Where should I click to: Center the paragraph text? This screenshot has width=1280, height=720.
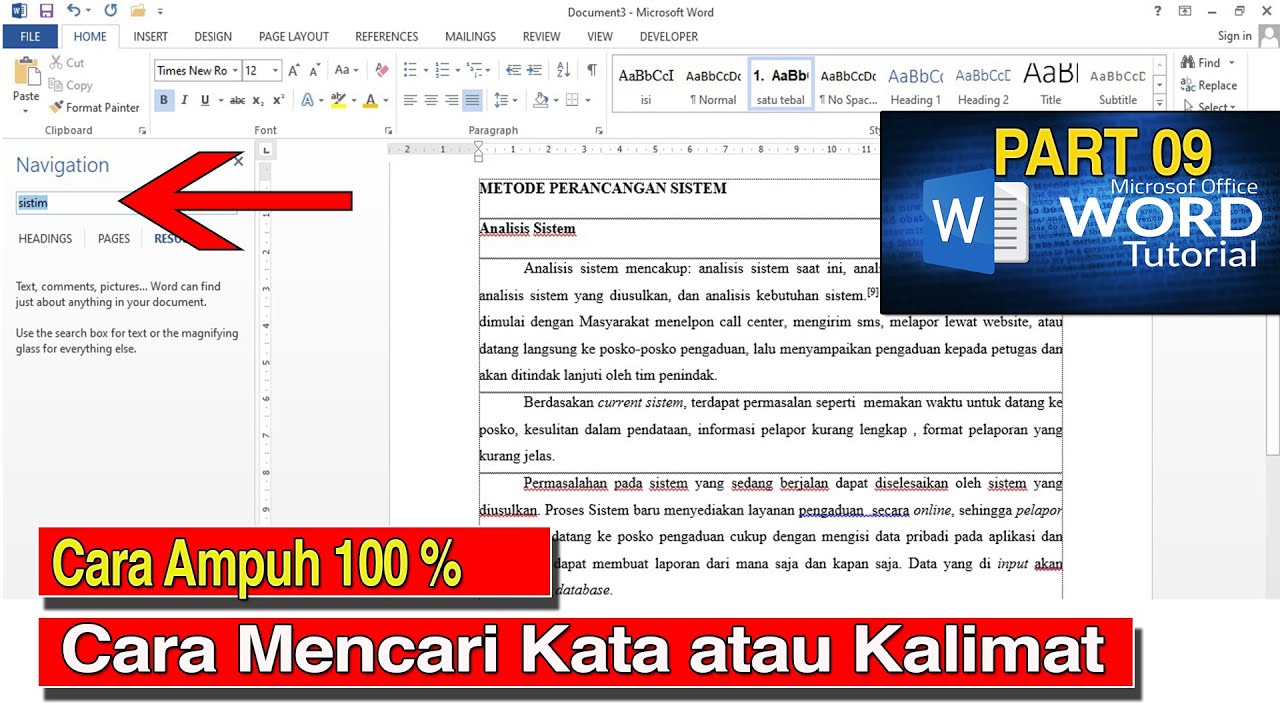(x=431, y=100)
